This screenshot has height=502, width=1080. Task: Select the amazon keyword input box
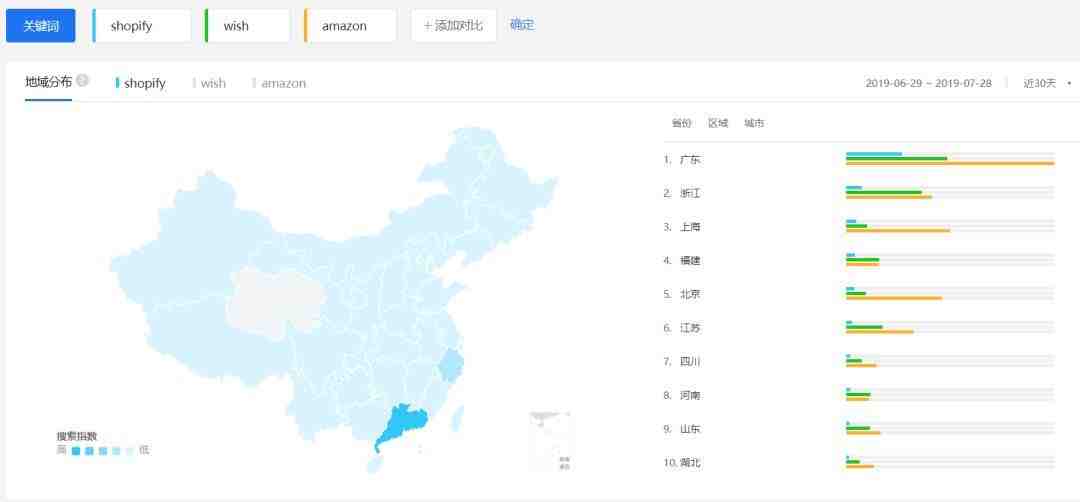351,26
